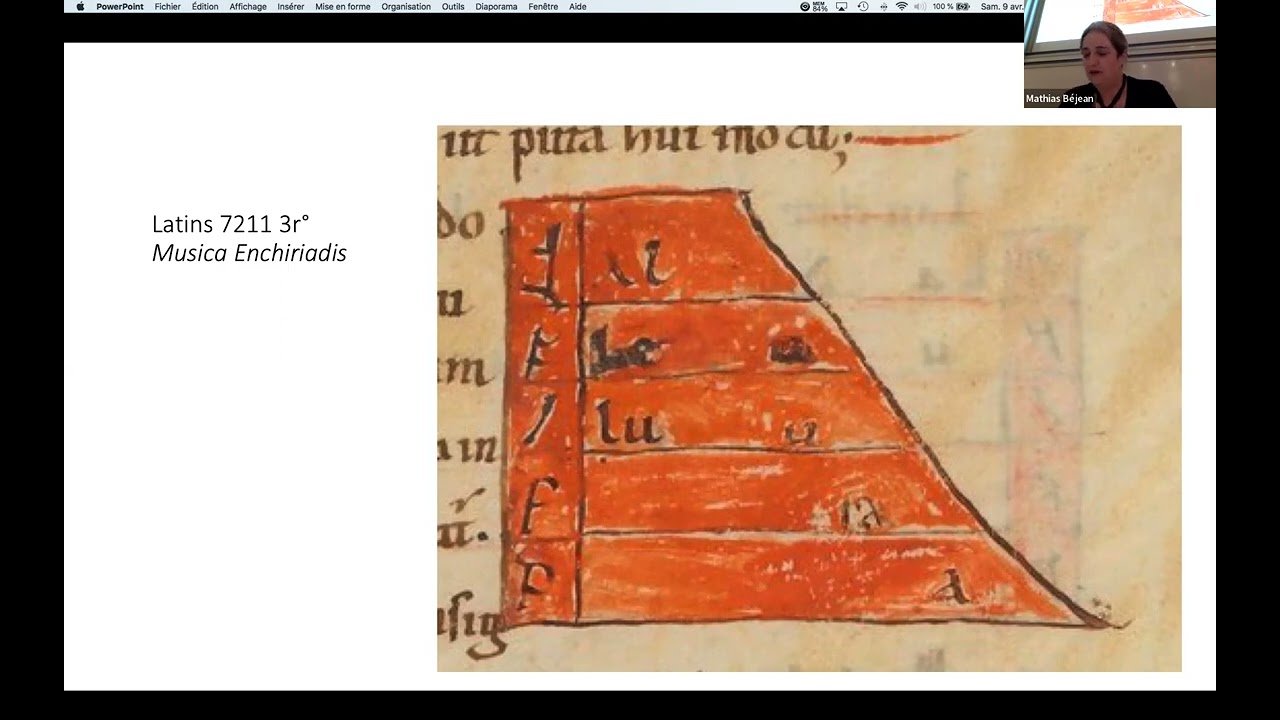The image size is (1280, 720).
Task: Open the Aide menu
Action: click(x=578, y=6)
